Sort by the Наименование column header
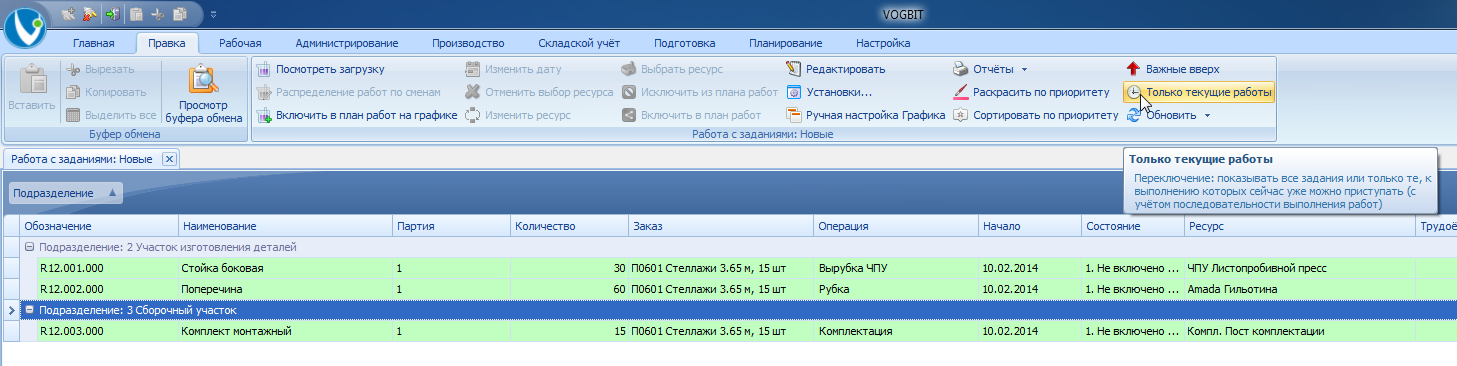The height and width of the screenshot is (366, 1457). coord(285,226)
